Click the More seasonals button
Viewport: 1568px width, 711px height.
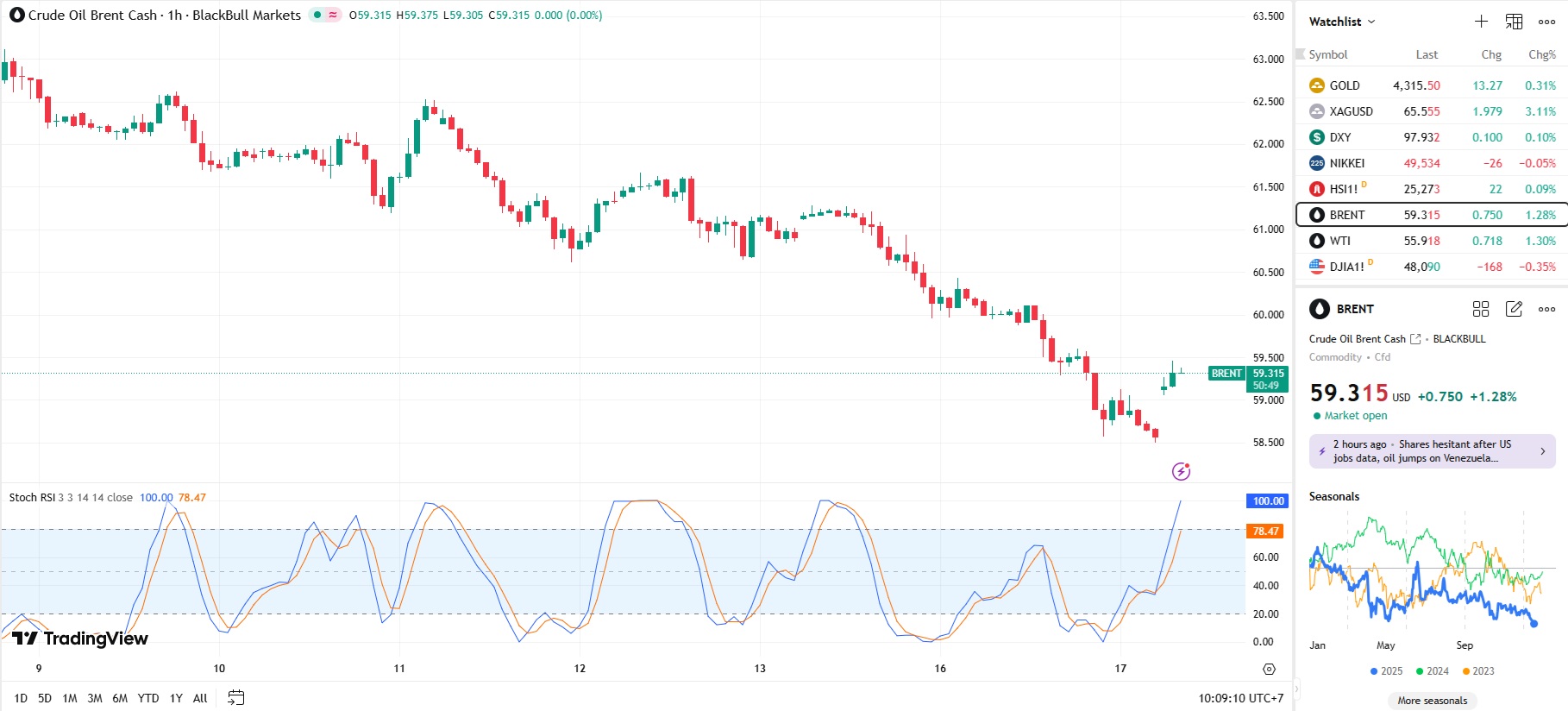pos(1432,701)
